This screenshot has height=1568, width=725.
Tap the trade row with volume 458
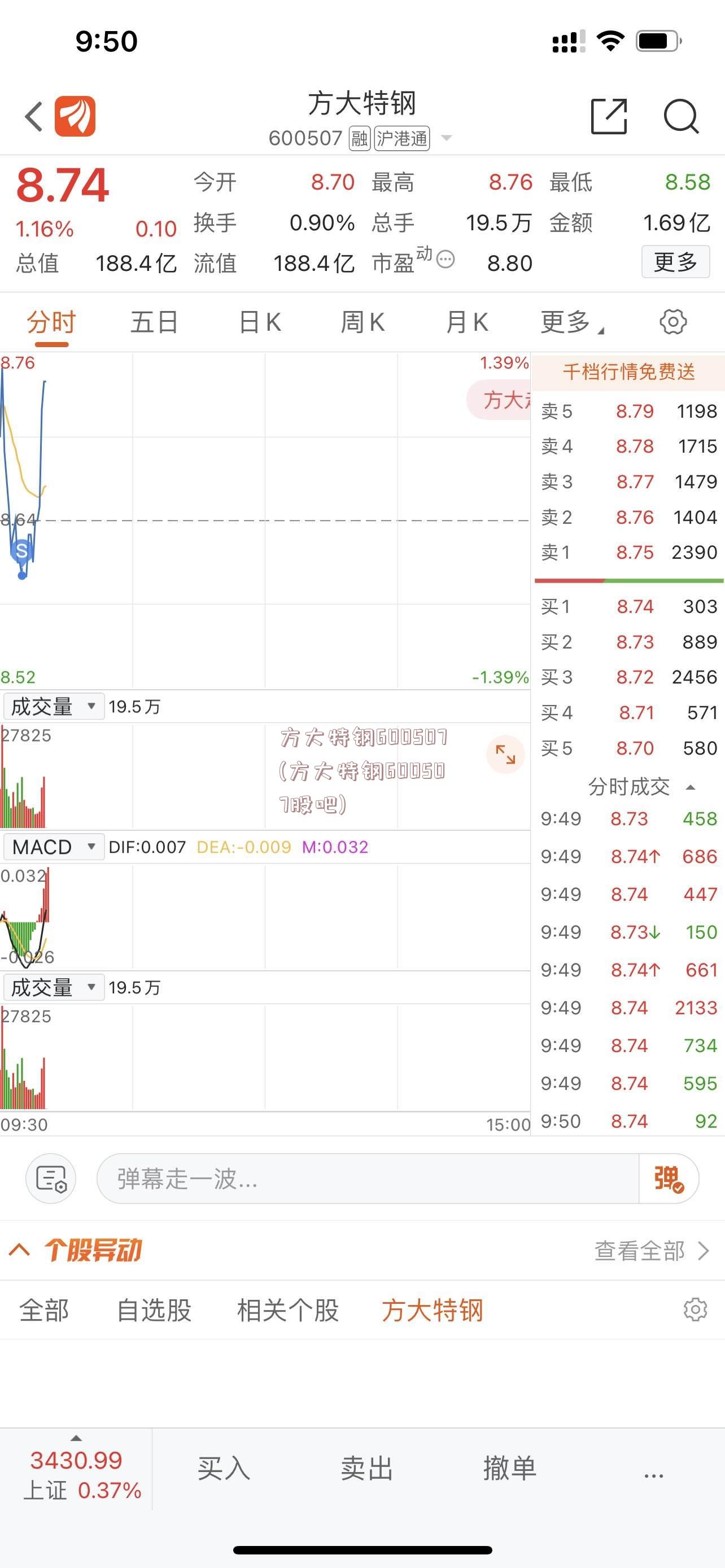point(628,820)
